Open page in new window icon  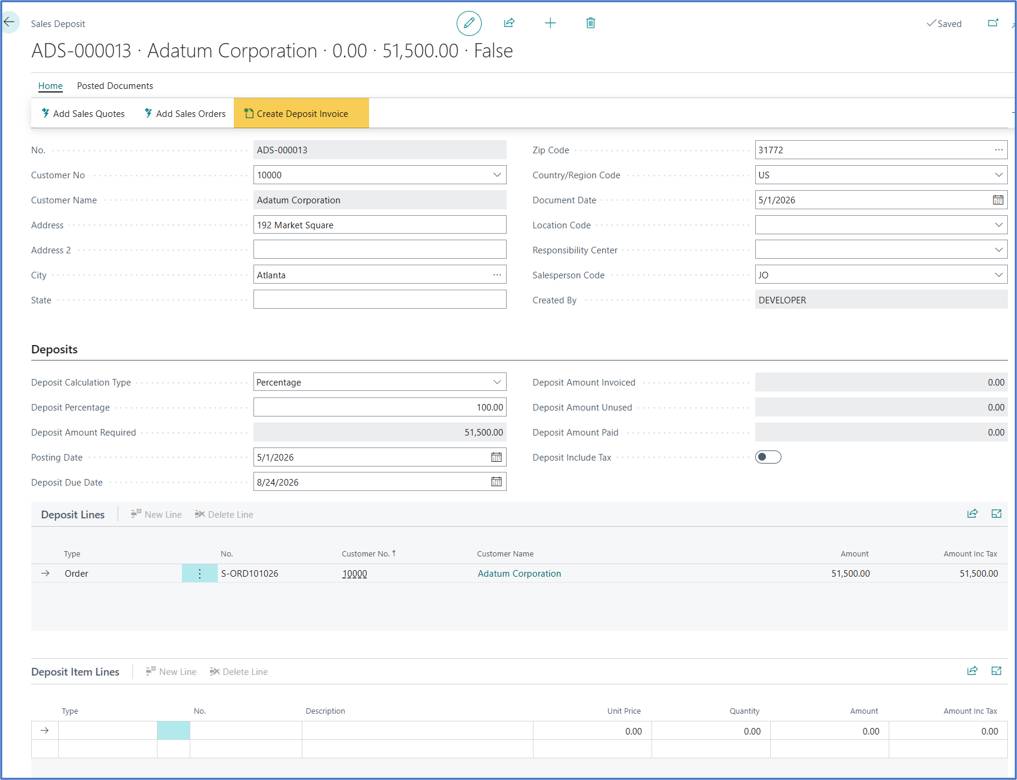coord(992,23)
